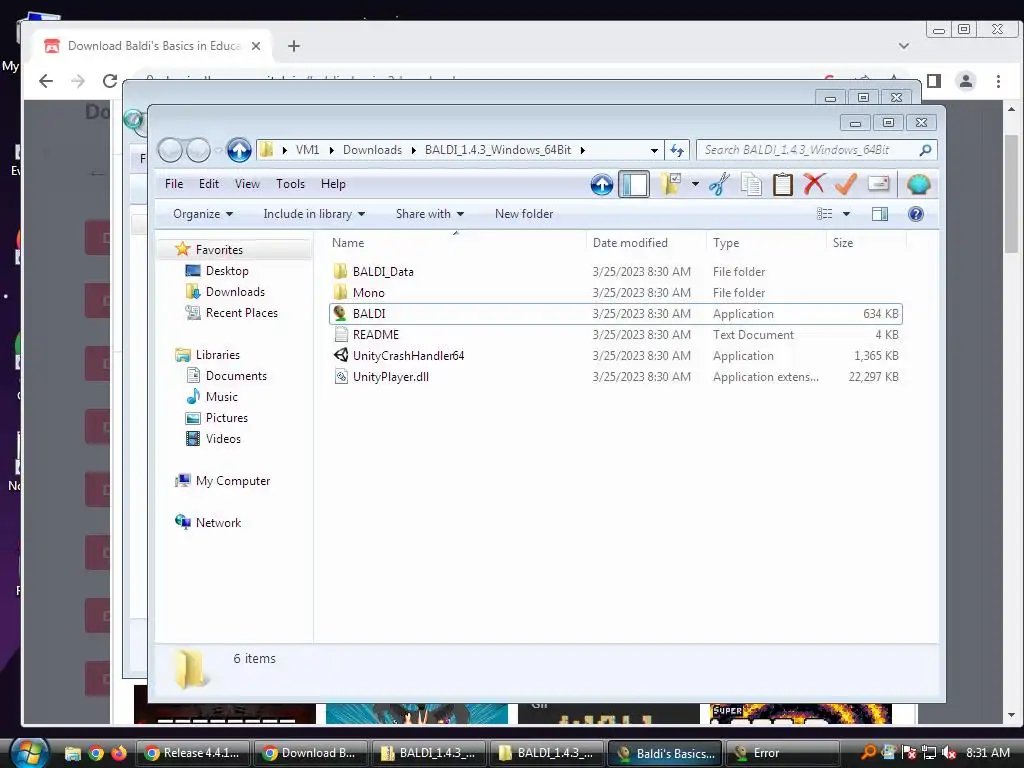Open the View menu
This screenshot has width=1024, height=768.
pos(248,184)
